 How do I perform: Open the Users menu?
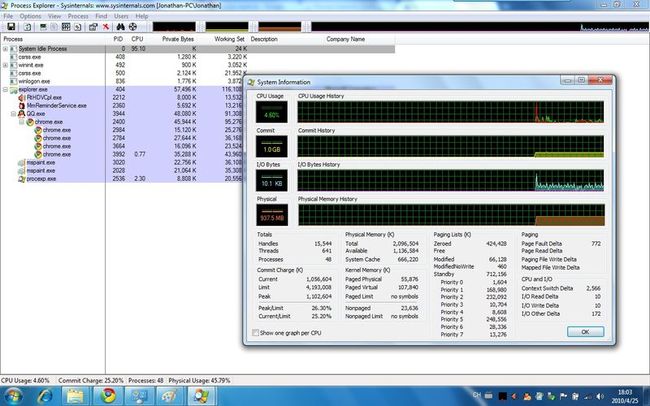[121, 16]
